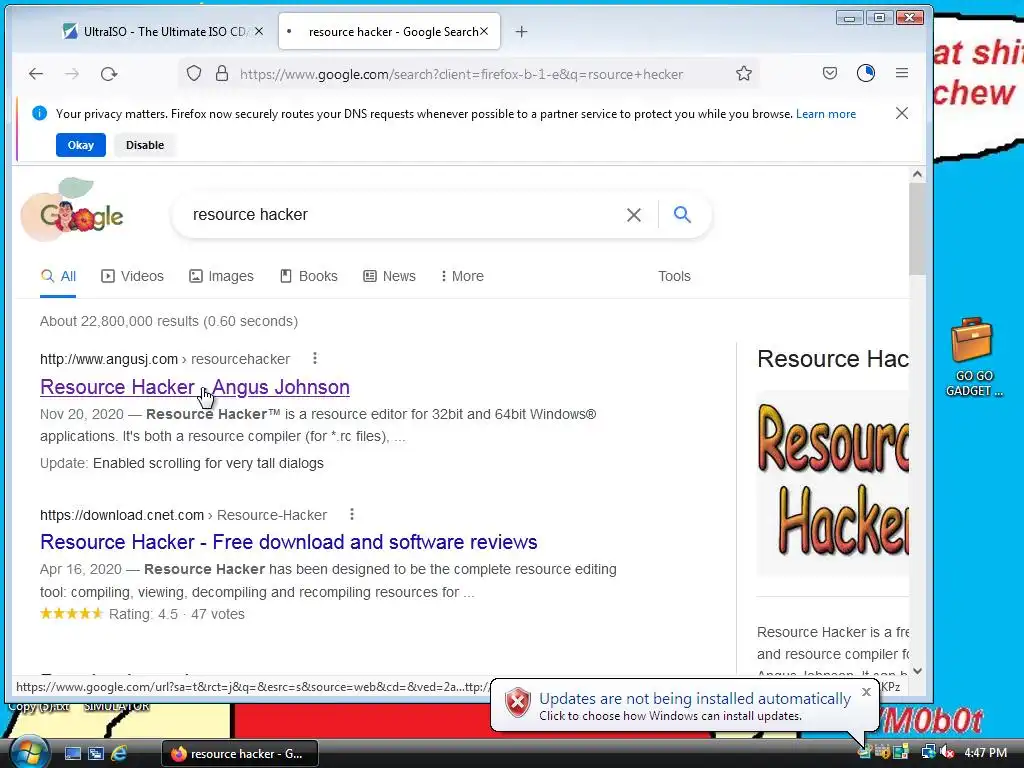
Task: Click Okay on the DNS privacy notice
Action: 81,145
